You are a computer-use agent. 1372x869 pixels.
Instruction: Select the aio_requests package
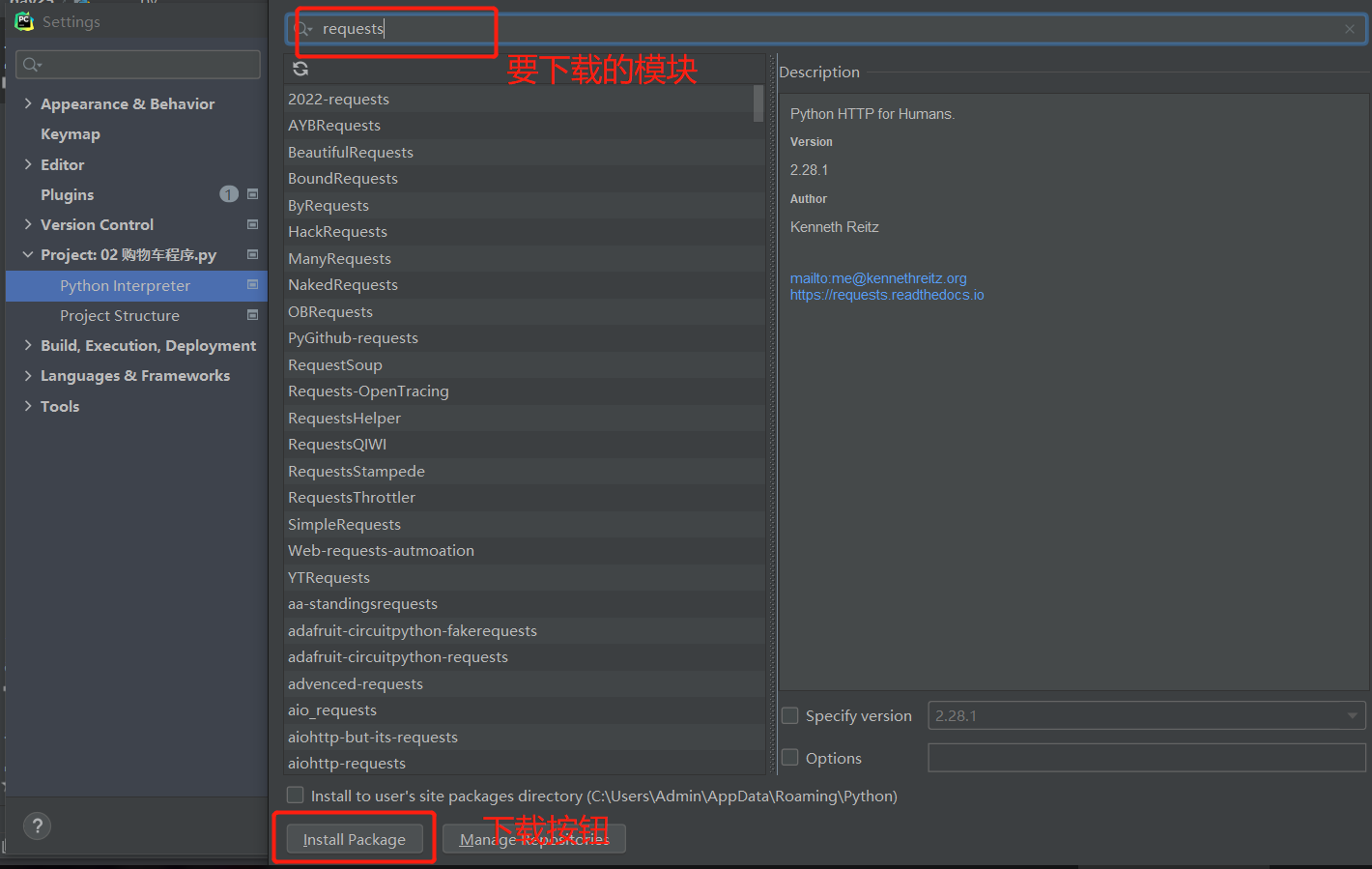[525, 710]
